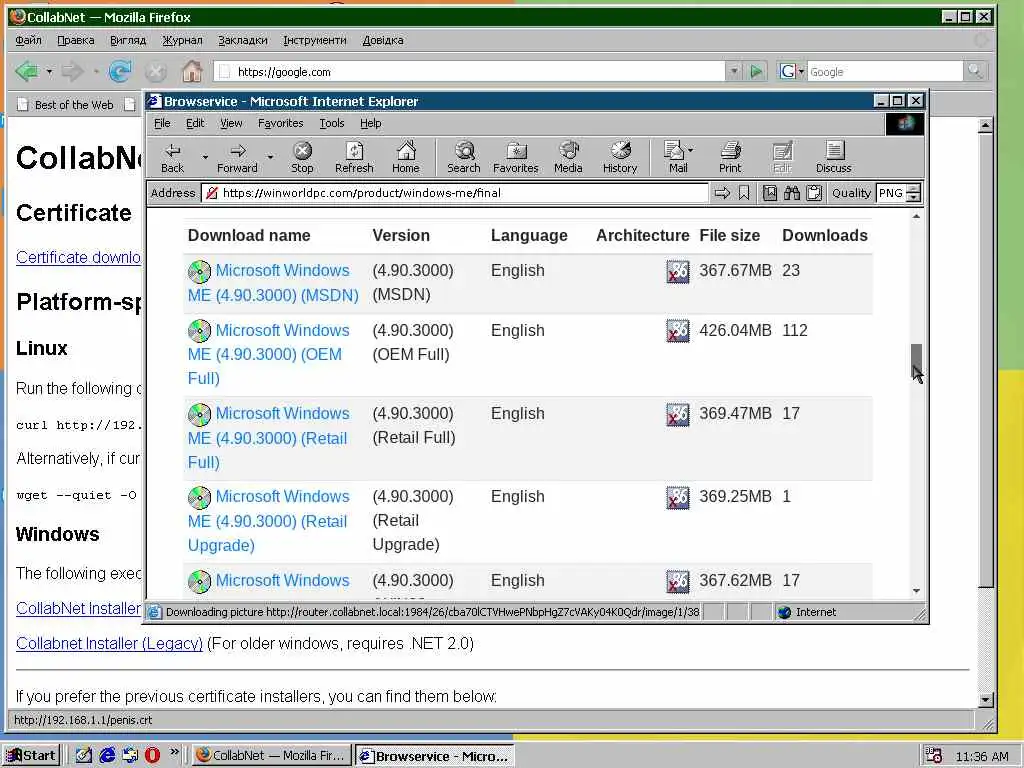Image resolution: width=1024 pixels, height=768 pixels.
Task: Click the clipboard icon before Quality
Action: point(814,193)
